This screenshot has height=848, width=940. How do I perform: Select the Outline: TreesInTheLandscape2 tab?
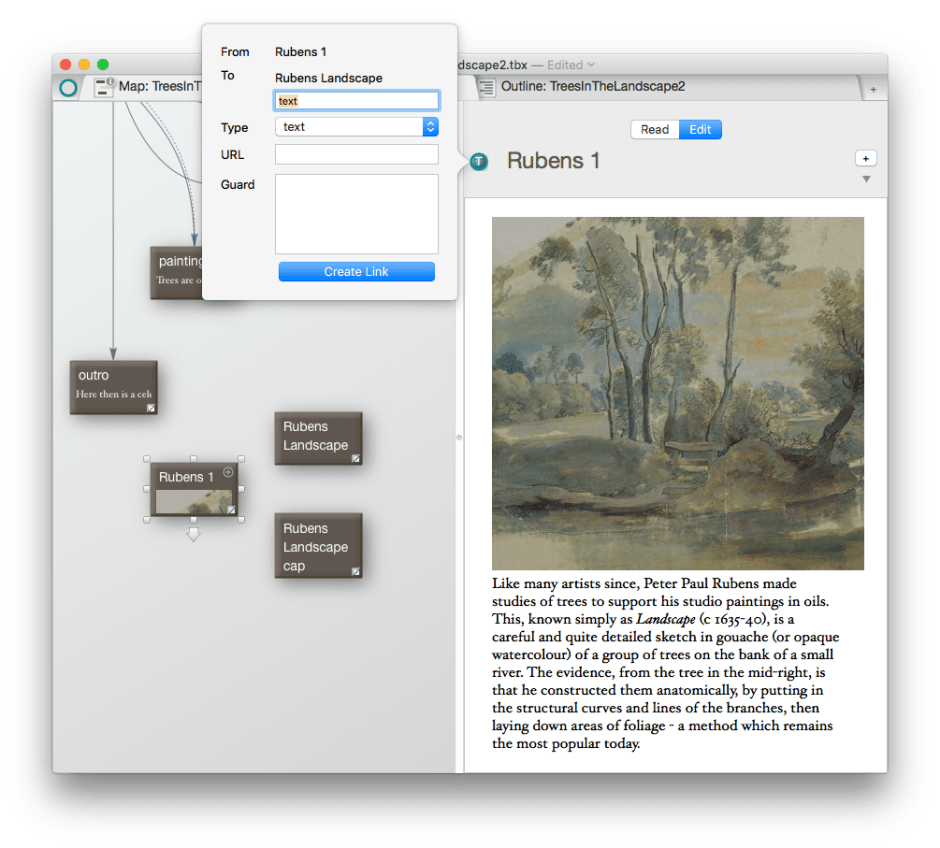(592, 87)
